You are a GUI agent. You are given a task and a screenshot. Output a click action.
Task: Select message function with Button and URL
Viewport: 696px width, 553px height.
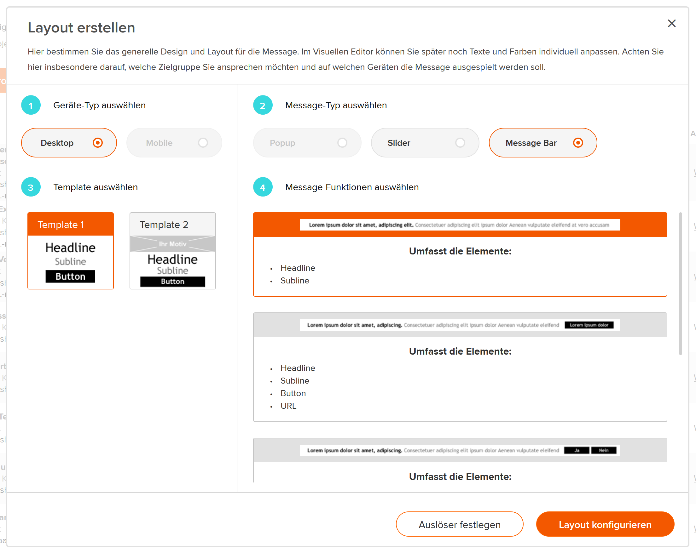coord(460,367)
